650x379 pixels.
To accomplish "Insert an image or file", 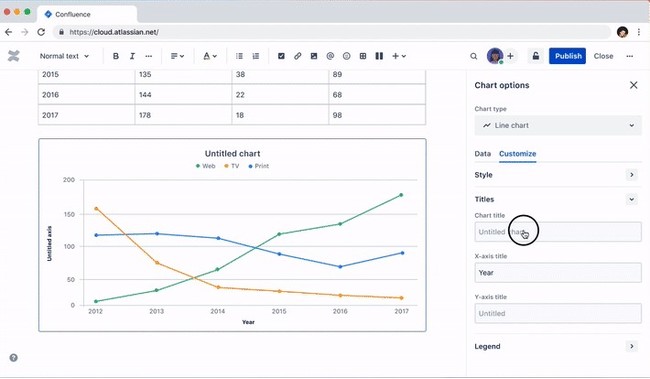I will coord(314,56).
